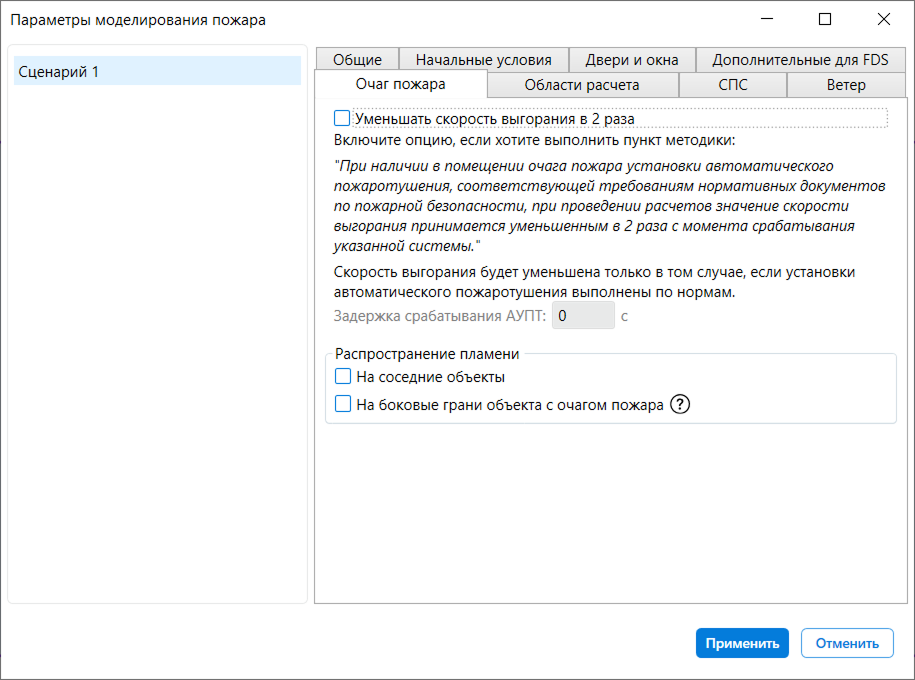Click the 'Отменить' button

click(x=847, y=643)
